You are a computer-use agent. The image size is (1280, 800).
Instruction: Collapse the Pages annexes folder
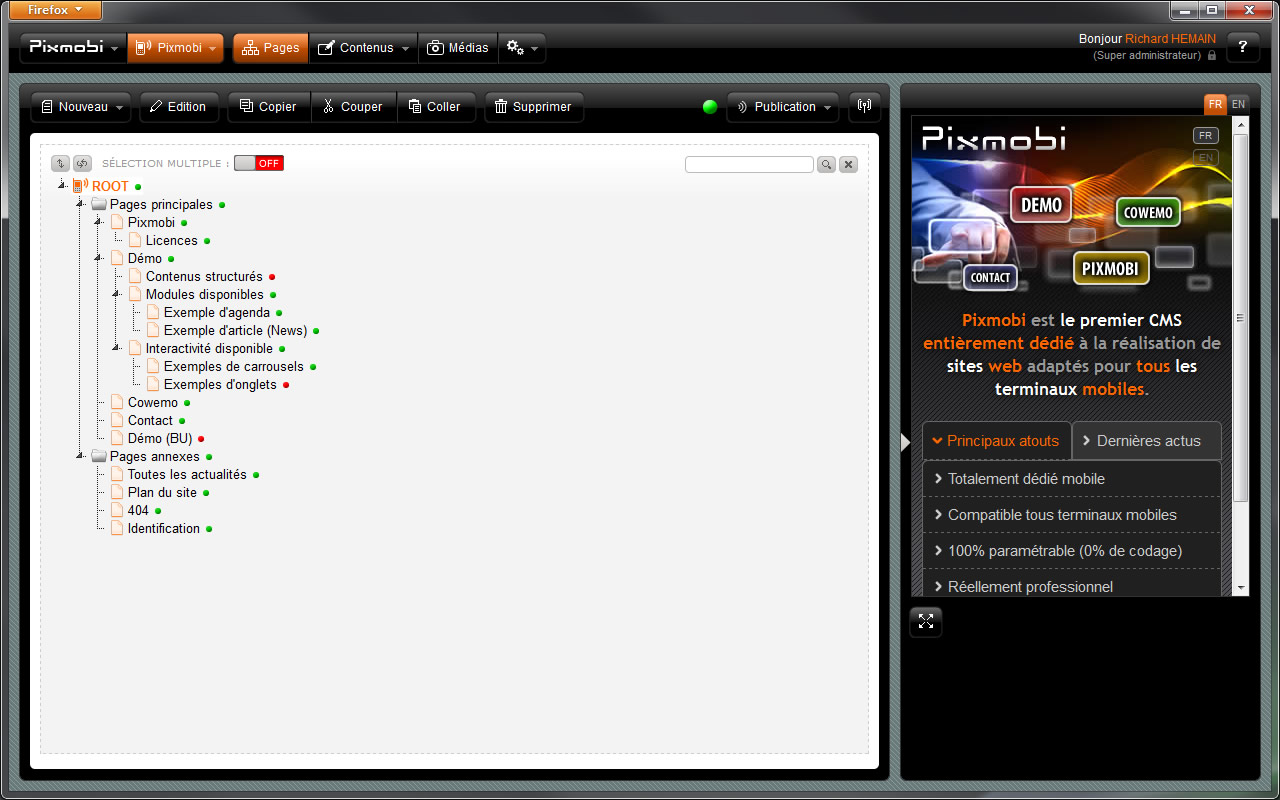[80, 455]
